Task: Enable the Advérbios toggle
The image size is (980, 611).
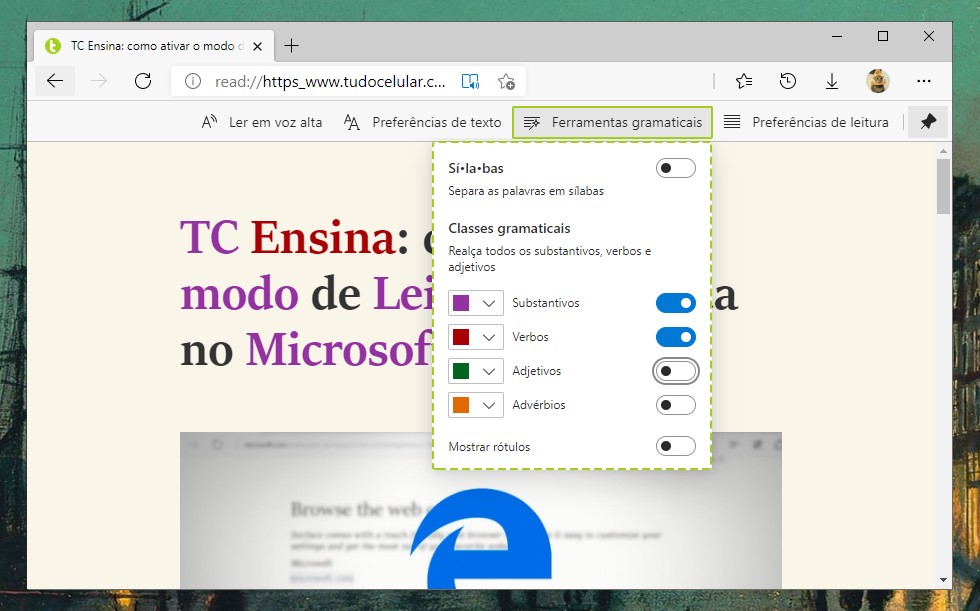Action: pos(676,405)
